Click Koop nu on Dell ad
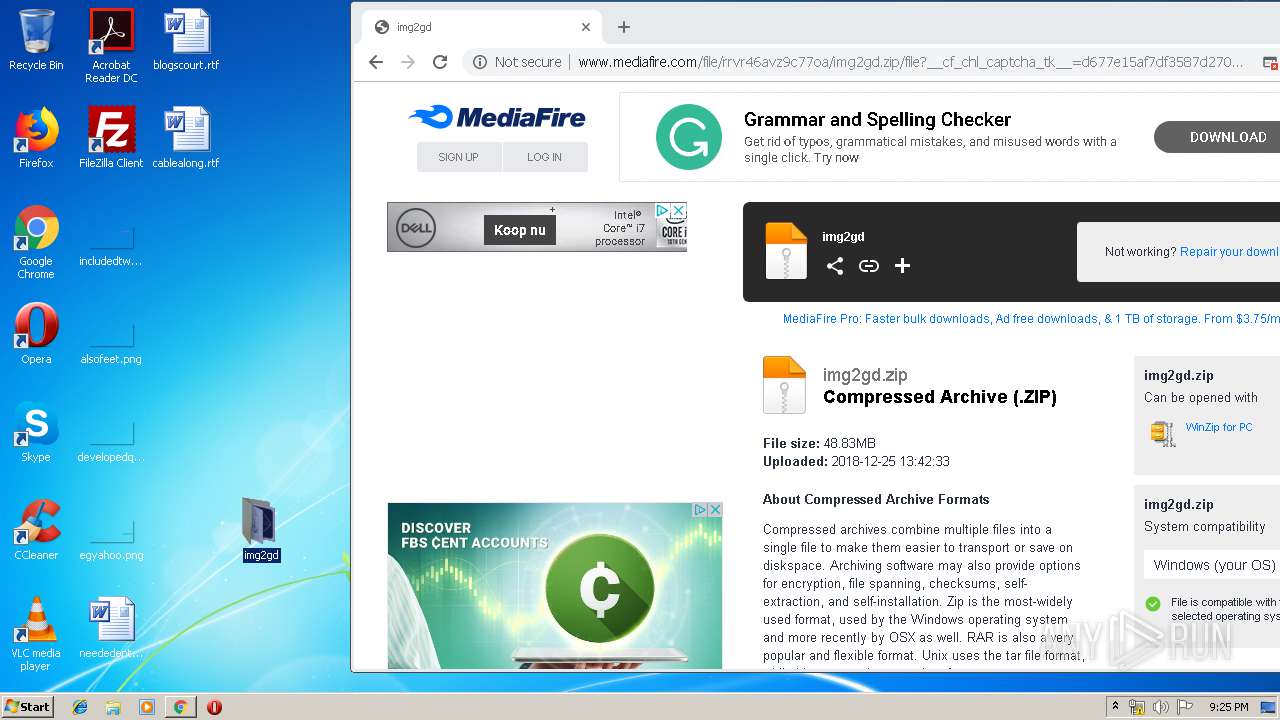This screenshot has height=720, width=1280. pos(519,230)
